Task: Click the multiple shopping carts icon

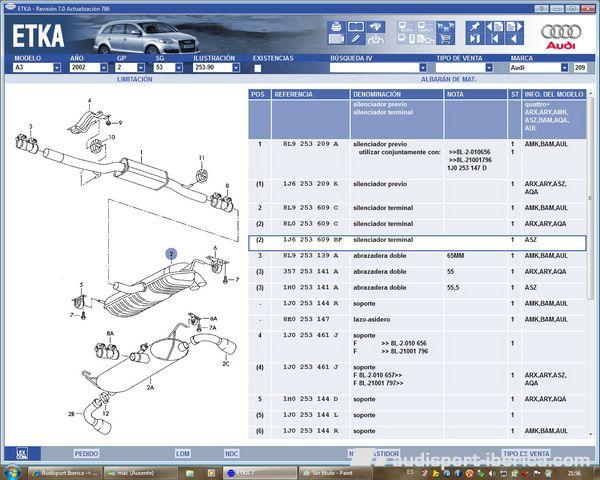Action: [x=445, y=27]
